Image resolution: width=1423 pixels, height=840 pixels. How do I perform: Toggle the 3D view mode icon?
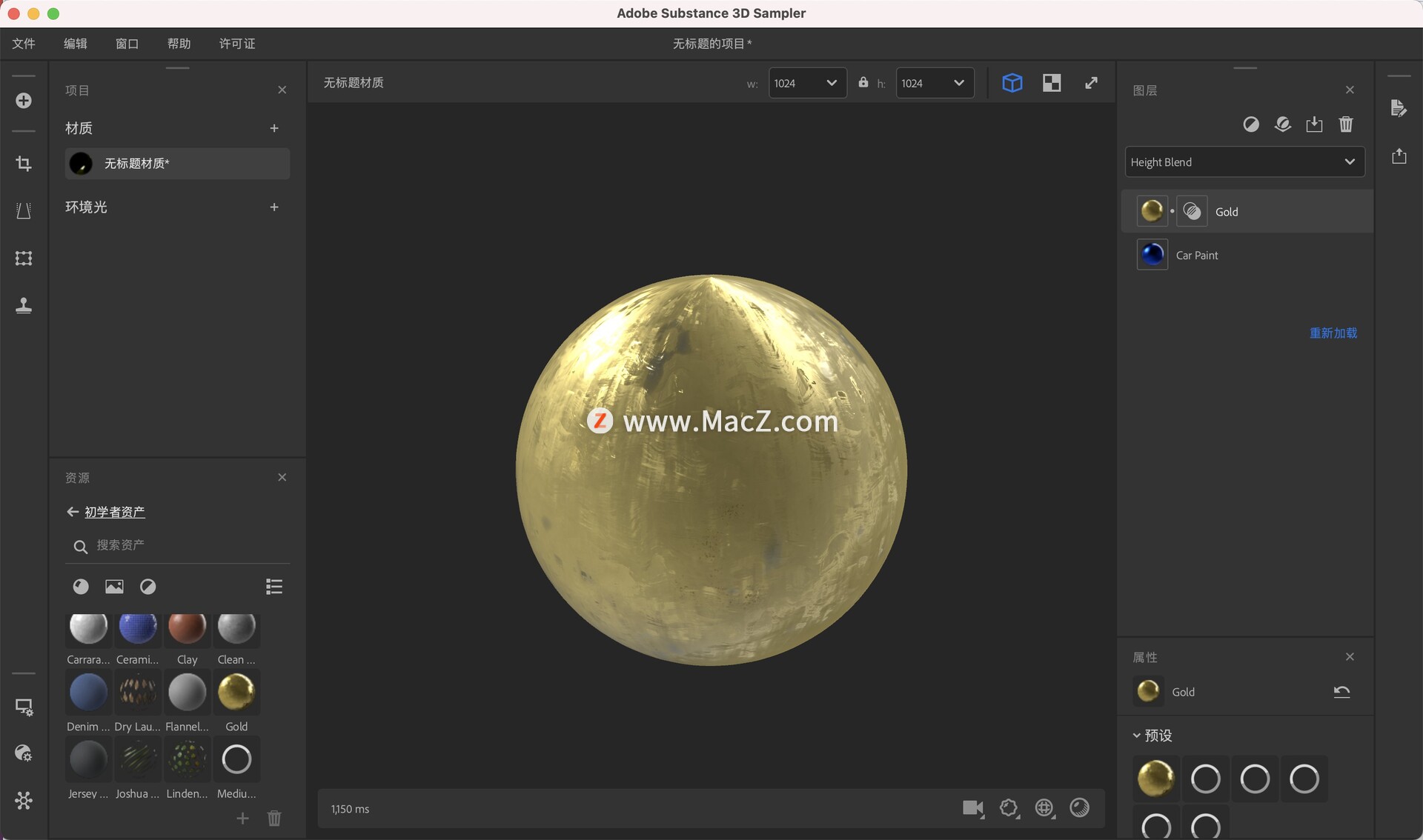(1012, 82)
